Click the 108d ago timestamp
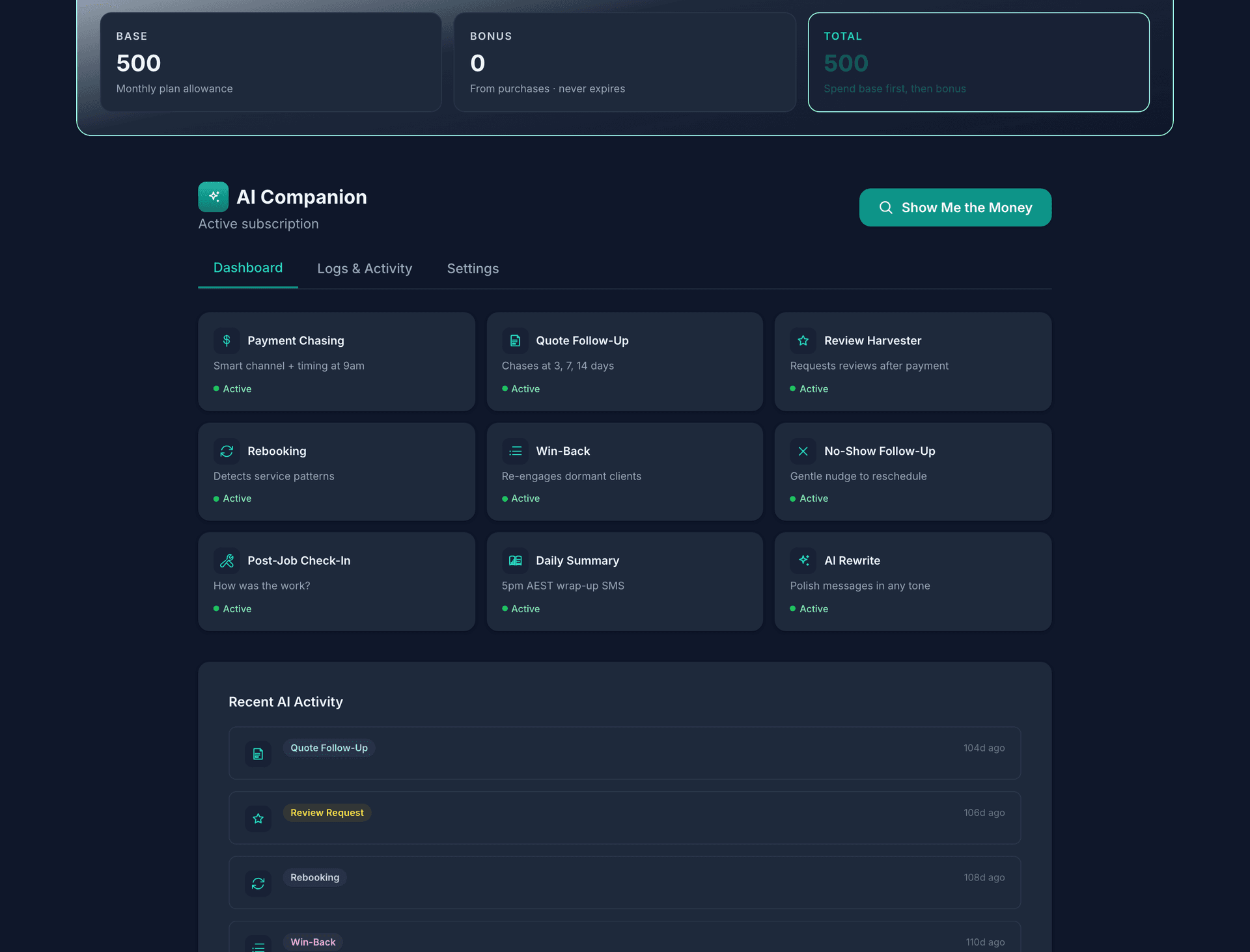 coord(984,877)
